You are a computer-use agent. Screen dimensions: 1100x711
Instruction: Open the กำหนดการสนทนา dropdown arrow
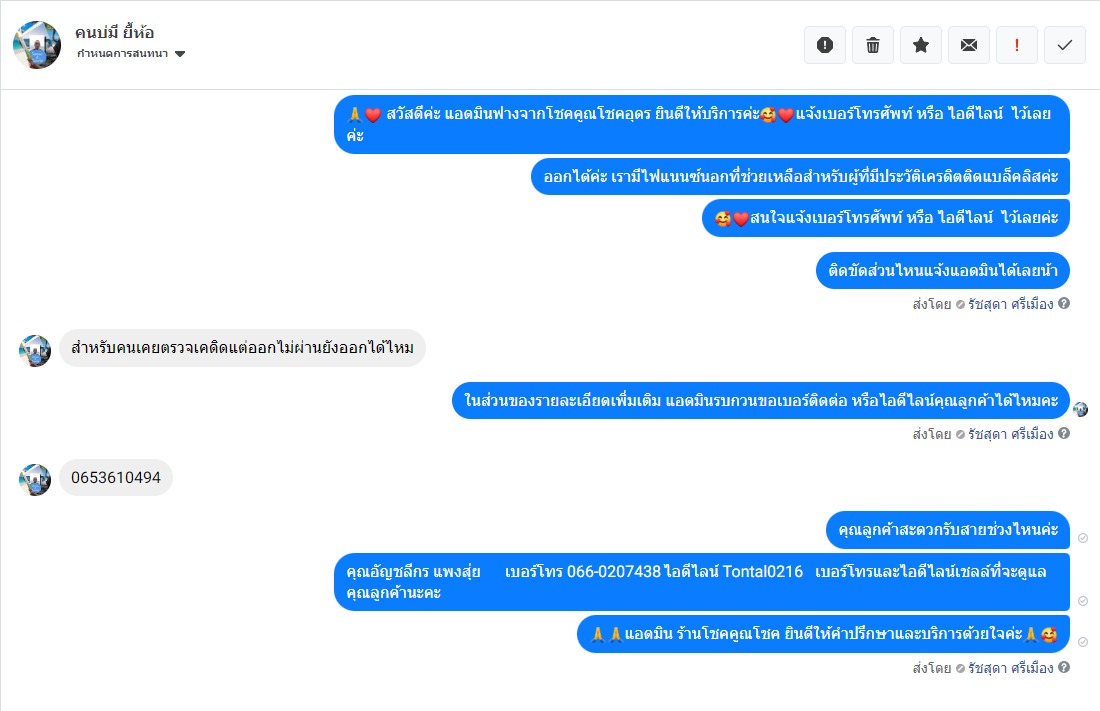[180, 54]
